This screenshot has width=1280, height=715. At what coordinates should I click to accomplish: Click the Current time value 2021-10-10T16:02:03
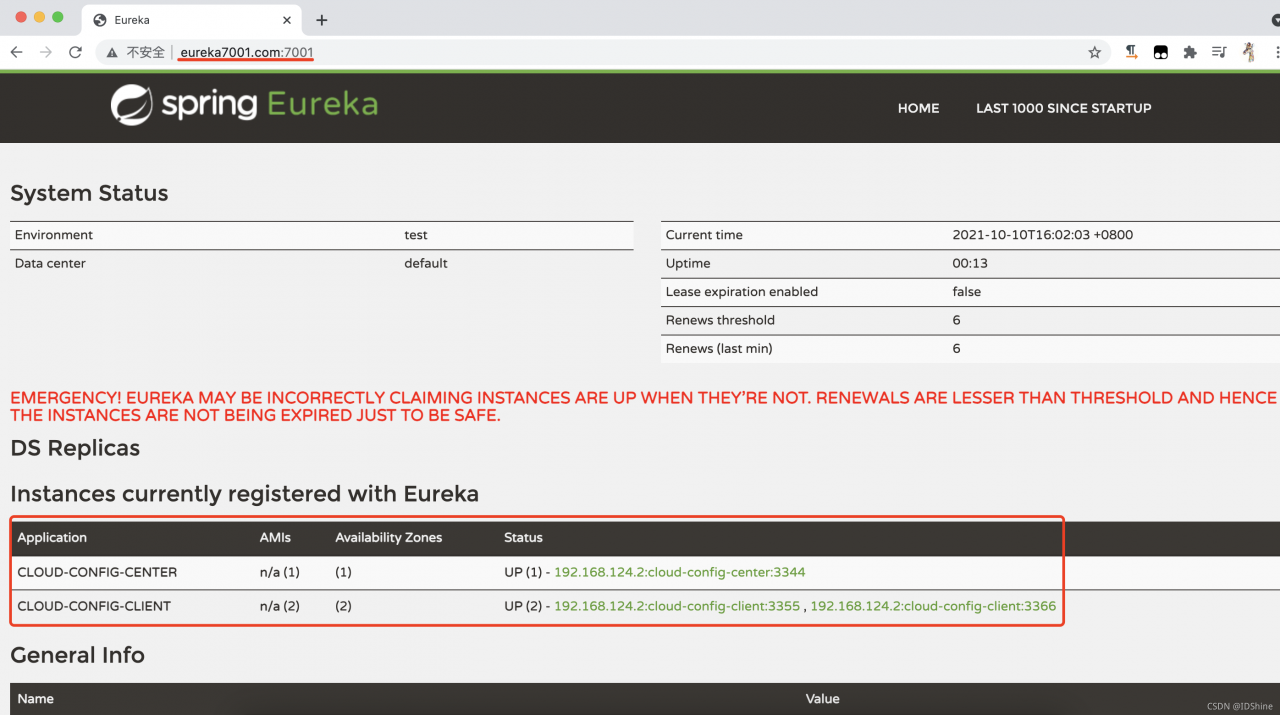(x=1043, y=235)
